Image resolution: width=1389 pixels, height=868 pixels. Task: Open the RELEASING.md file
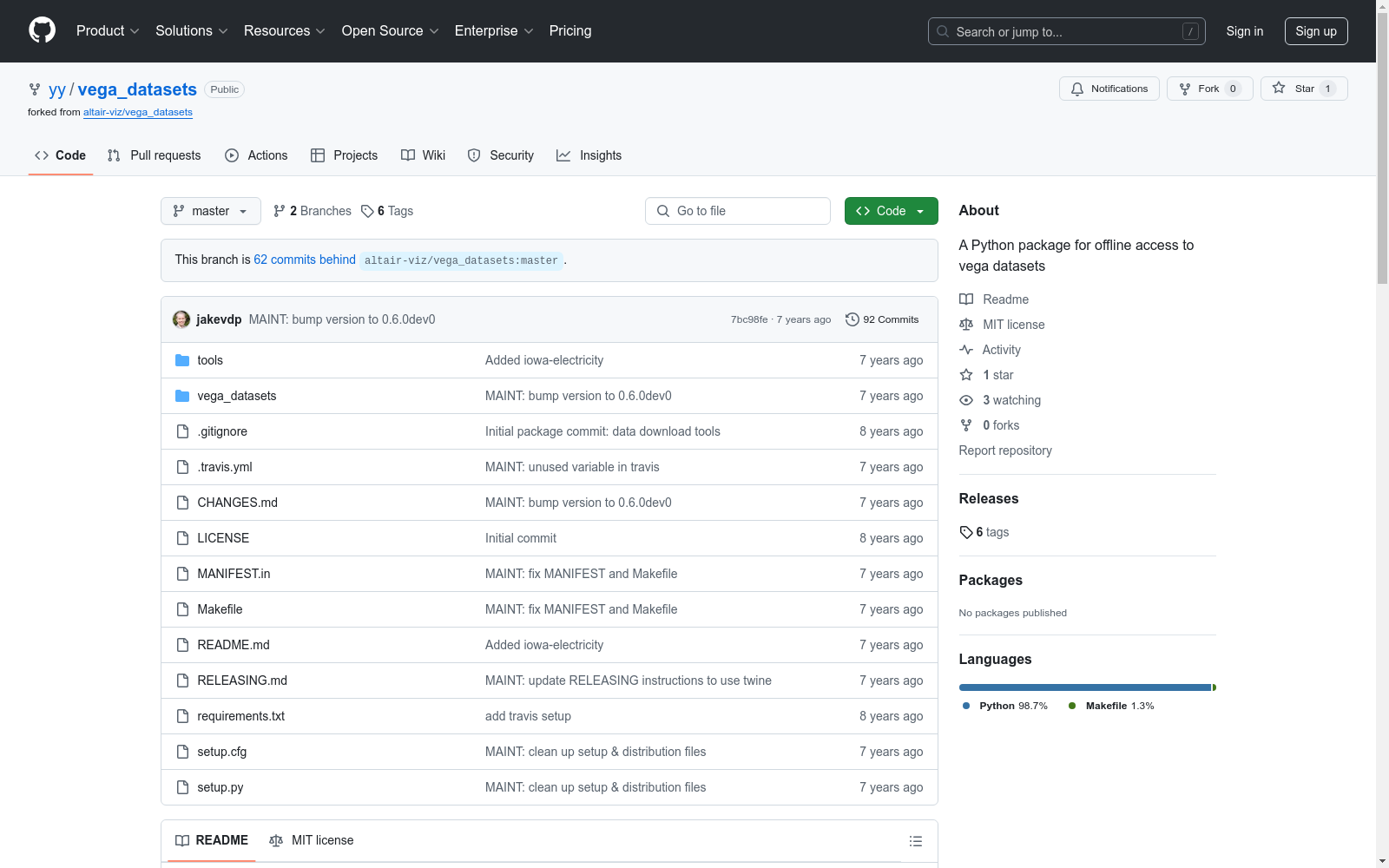tap(242, 681)
